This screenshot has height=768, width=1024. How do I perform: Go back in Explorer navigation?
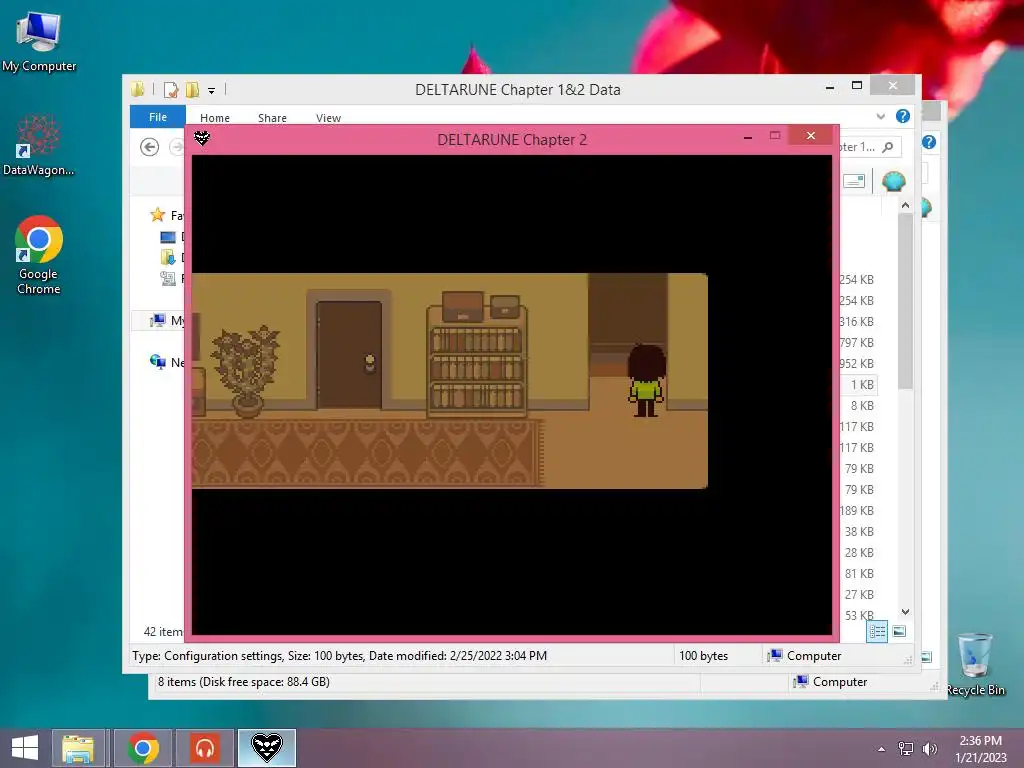(150, 147)
